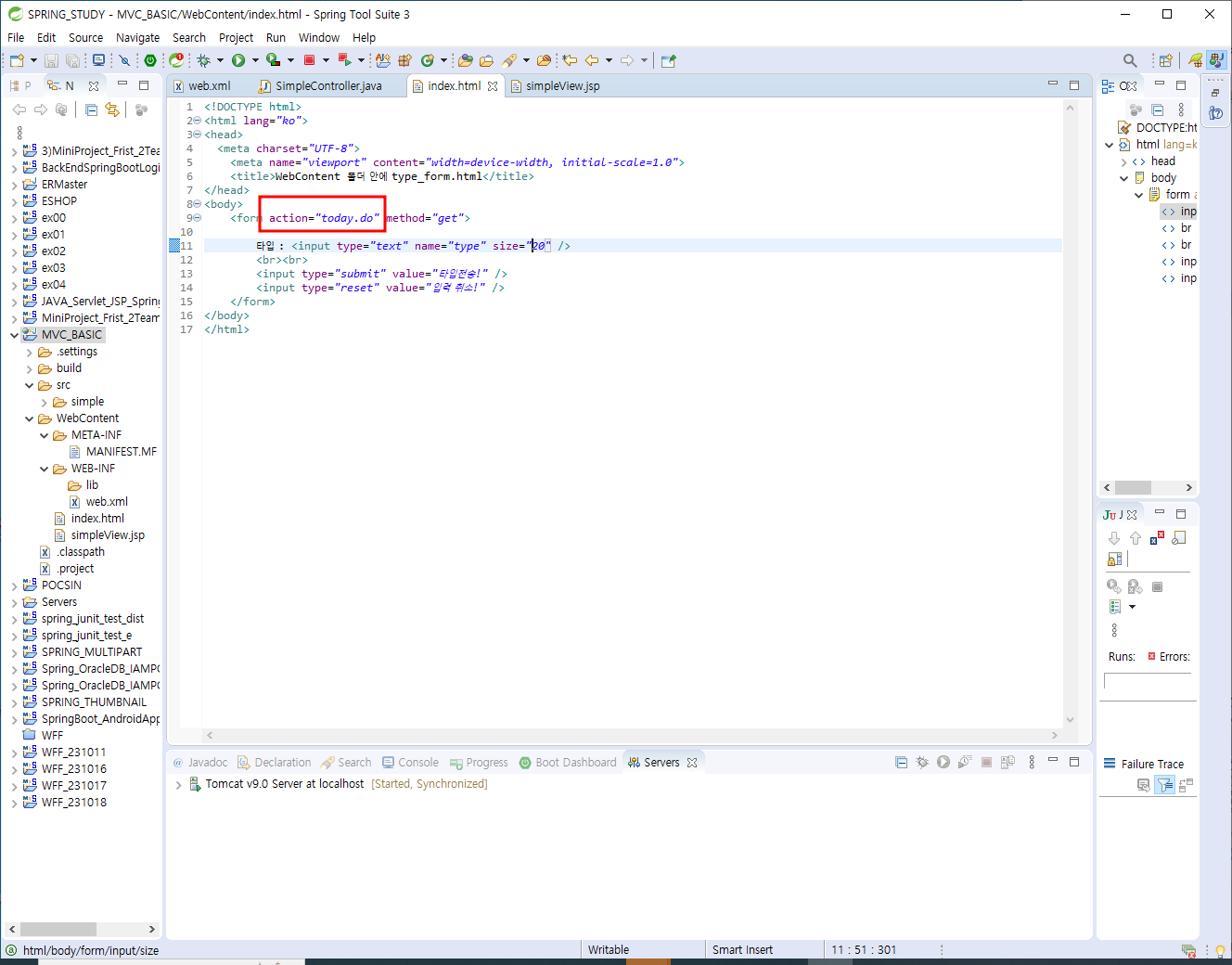This screenshot has width=1232, height=965.
Task: Click the JUnit progress bar field
Action: point(1149,681)
